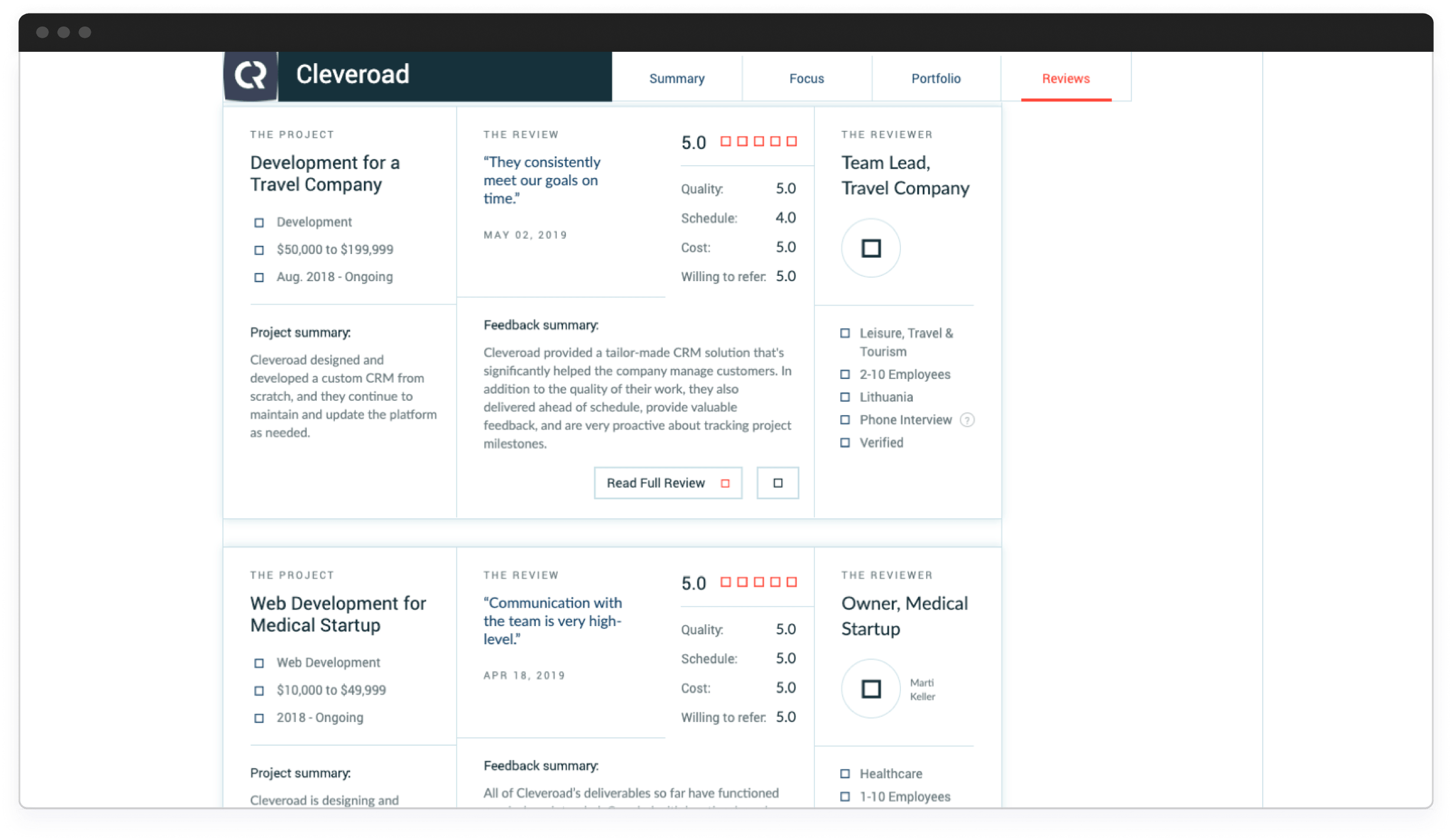This screenshot has width=1451, height=840.
Task: Click the help icon next to Phone Interview
Action: pyautogui.click(x=967, y=420)
